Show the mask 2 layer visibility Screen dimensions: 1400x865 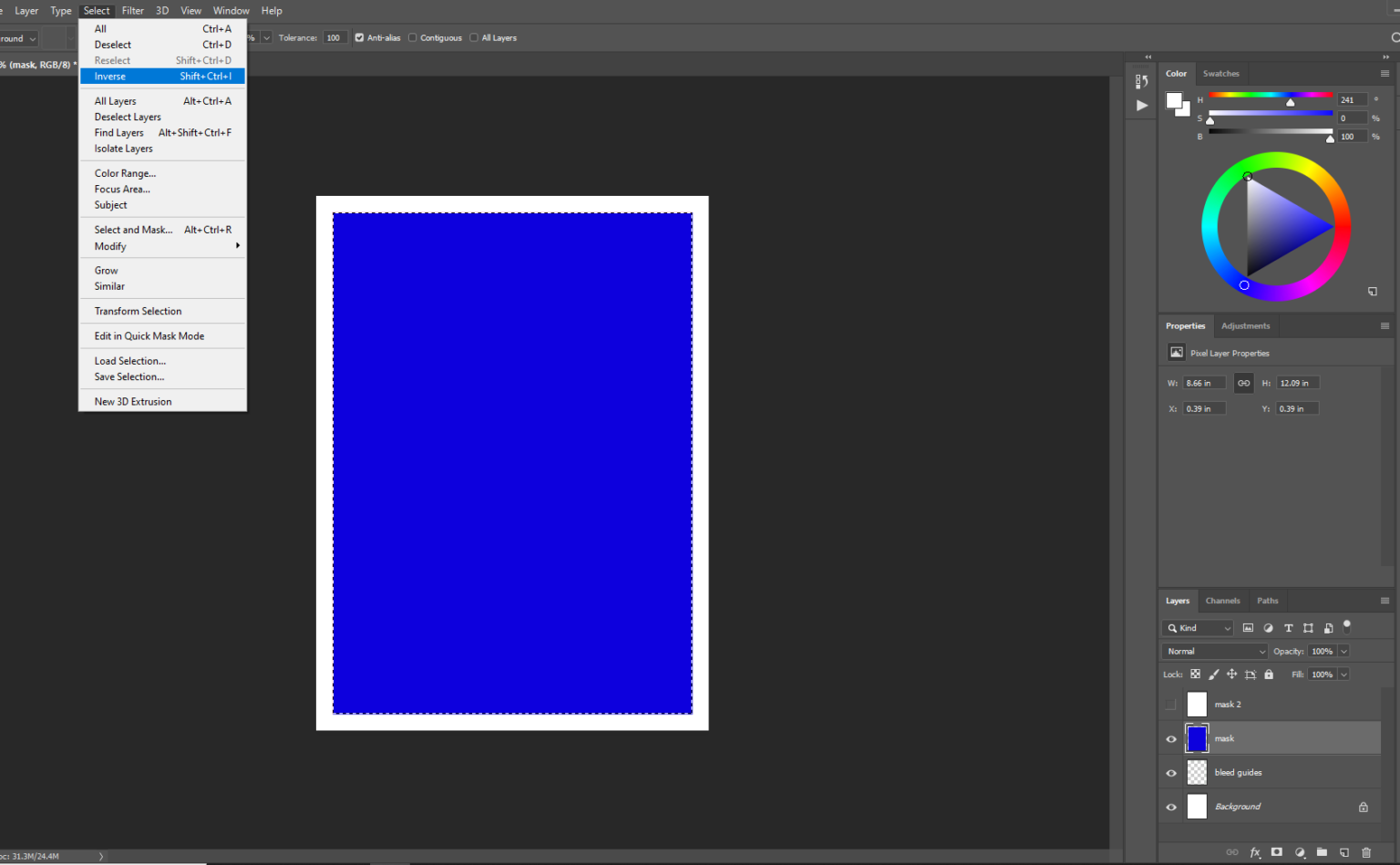click(1170, 704)
